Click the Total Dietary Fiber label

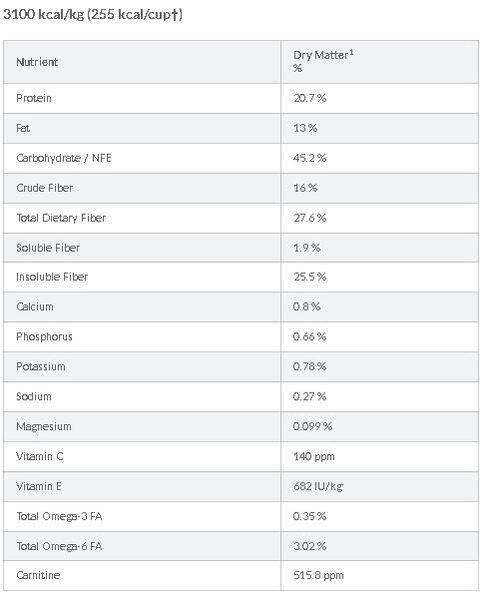[x=61, y=218]
